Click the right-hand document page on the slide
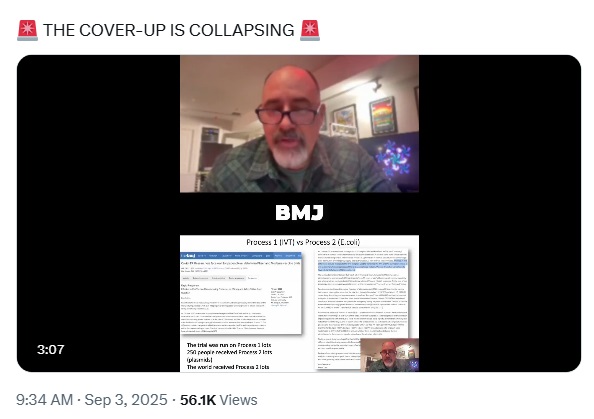Screen dimensions: 594x419 pos(363,309)
